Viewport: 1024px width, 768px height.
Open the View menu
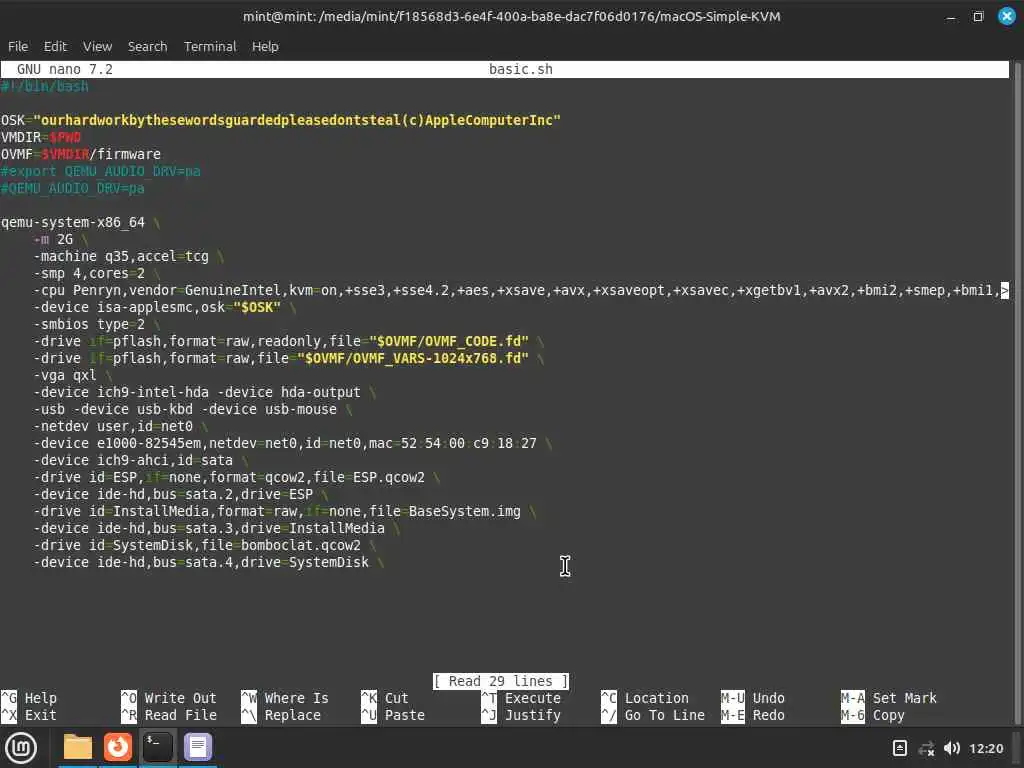[97, 46]
